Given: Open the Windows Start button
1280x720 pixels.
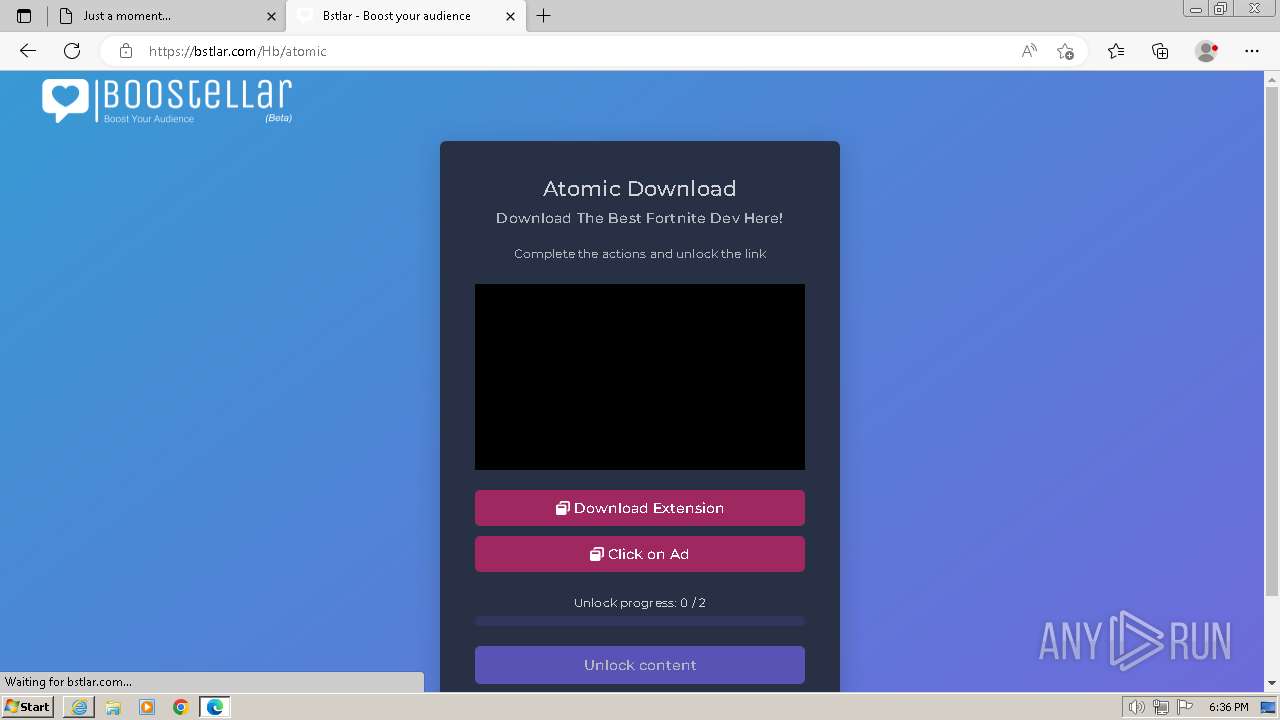Looking at the screenshot, I should 28,707.
